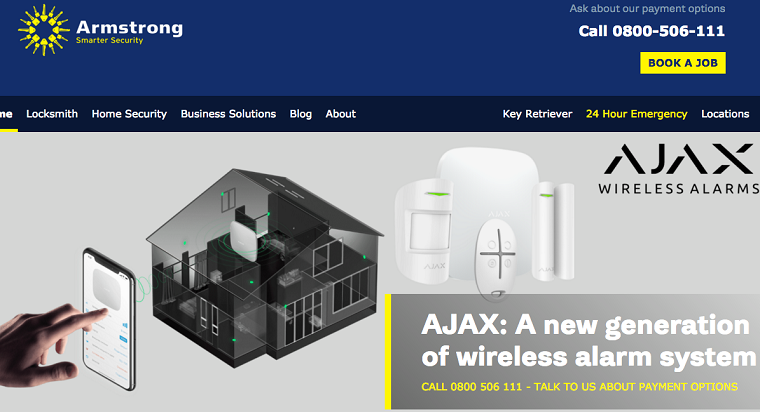
Task: Go to the Locations page
Action: [x=725, y=114]
